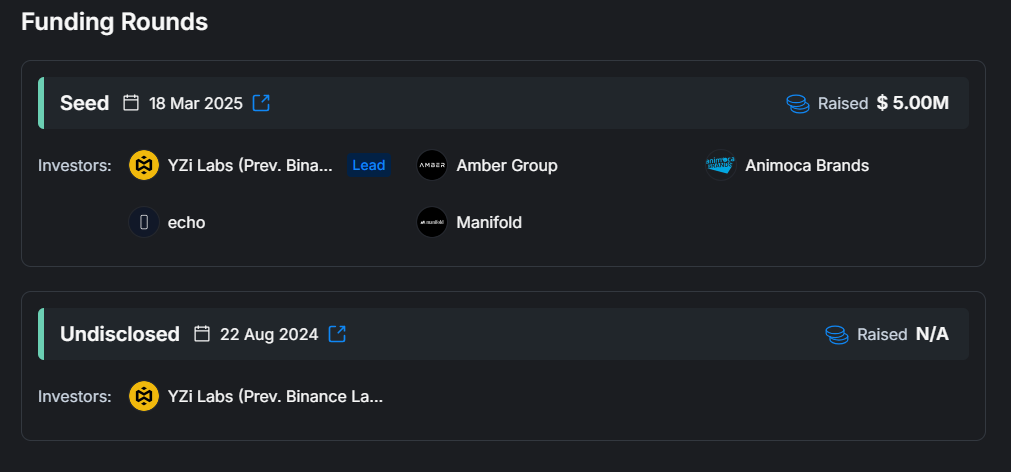Click the Amber Group logo
Viewport: 1011px width, 472px height.
432,165
